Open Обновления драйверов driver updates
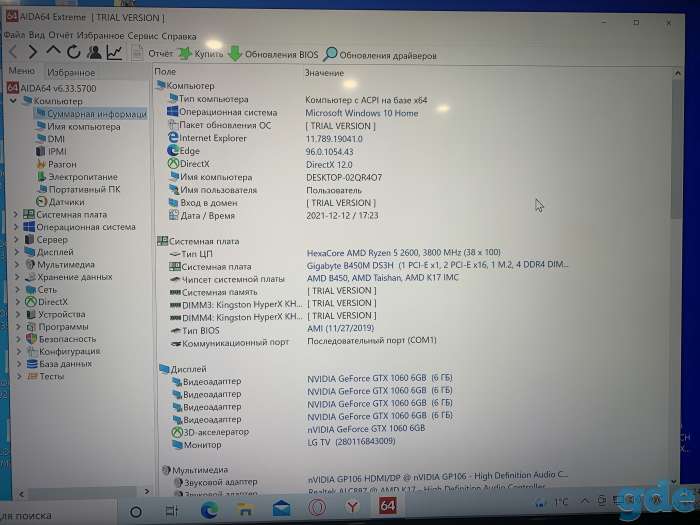Viewport: 700px width, 525px height. click(380, 55)
